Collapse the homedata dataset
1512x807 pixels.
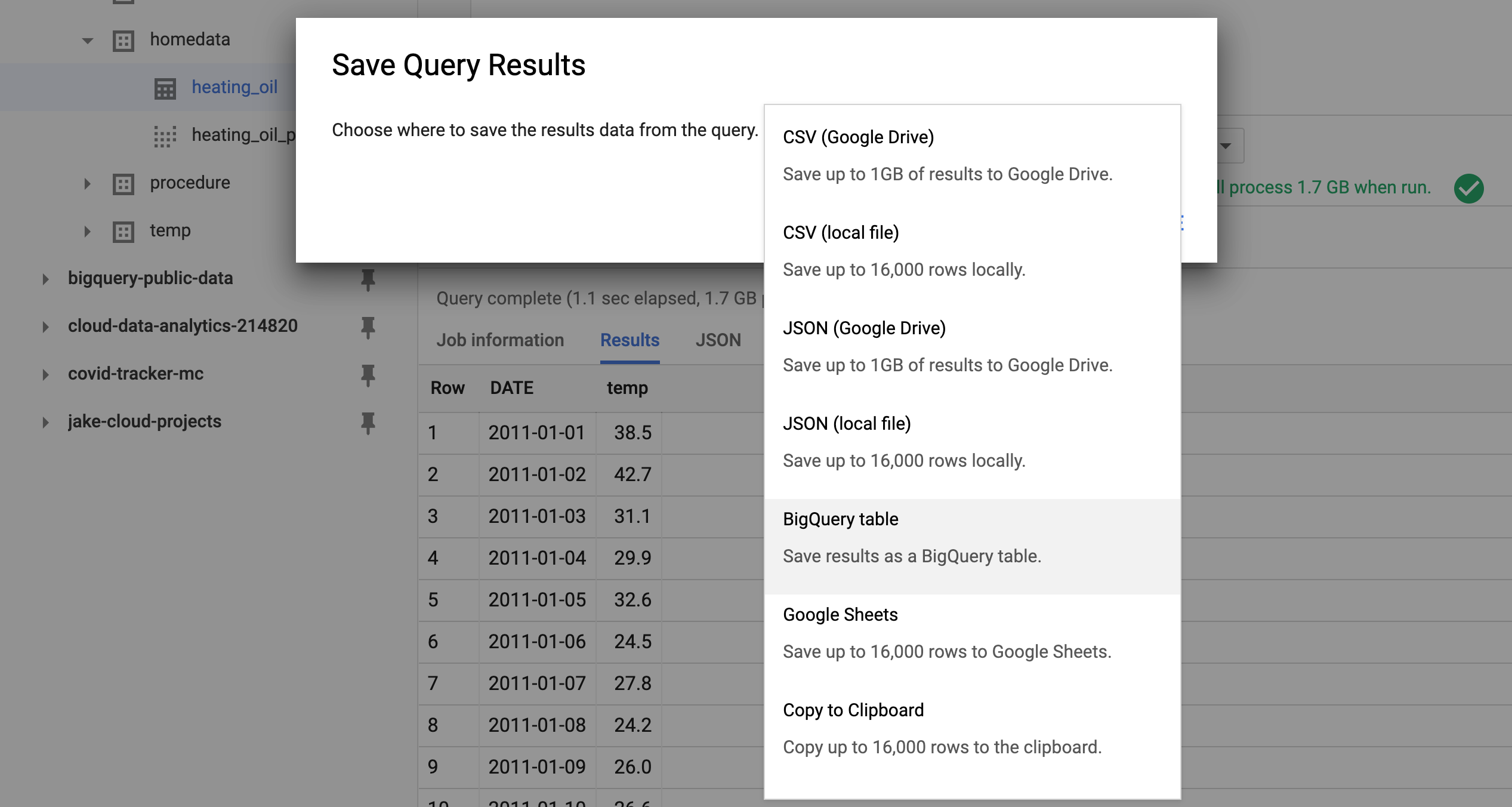[87, 41]
